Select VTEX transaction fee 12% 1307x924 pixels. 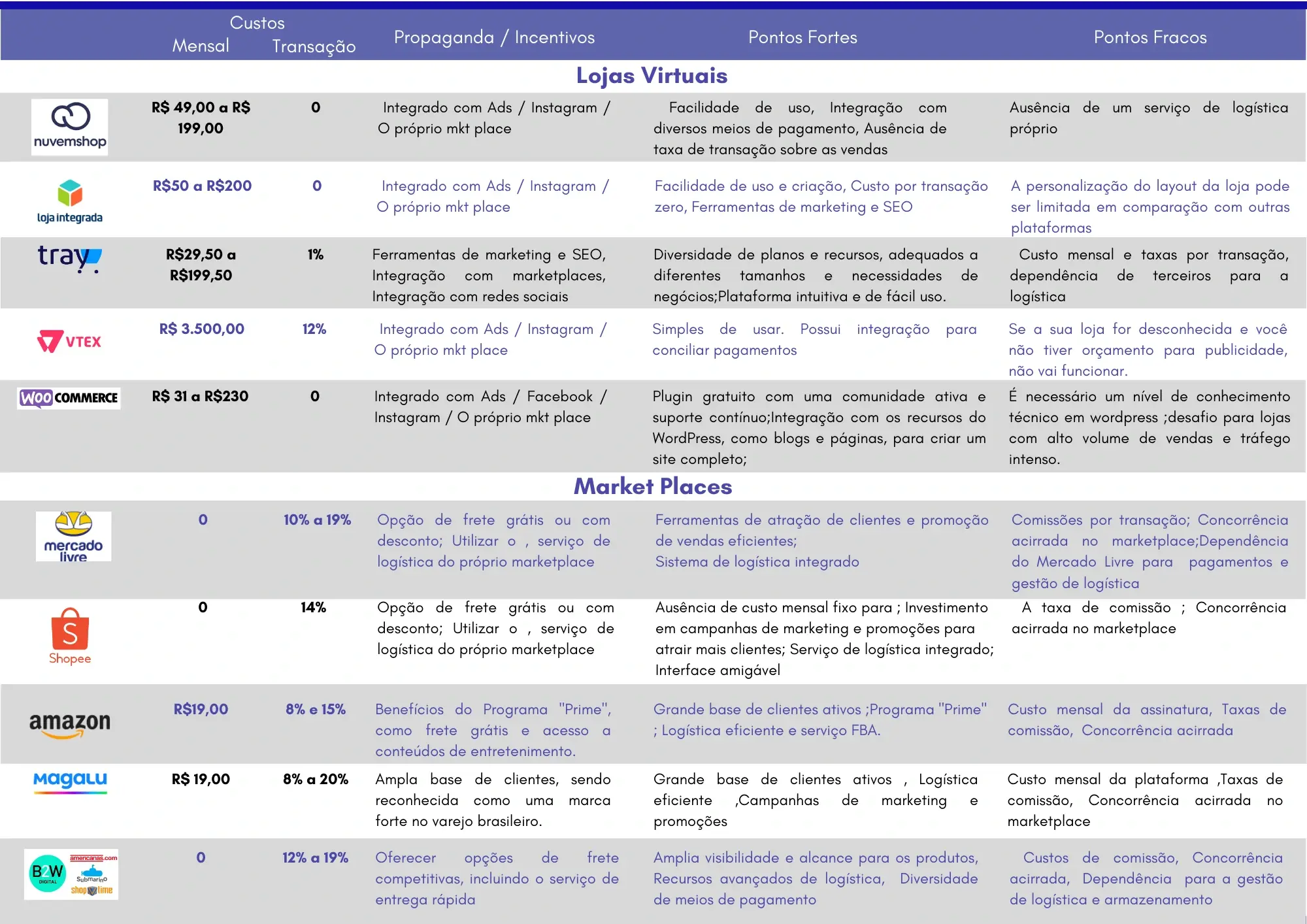314,329
